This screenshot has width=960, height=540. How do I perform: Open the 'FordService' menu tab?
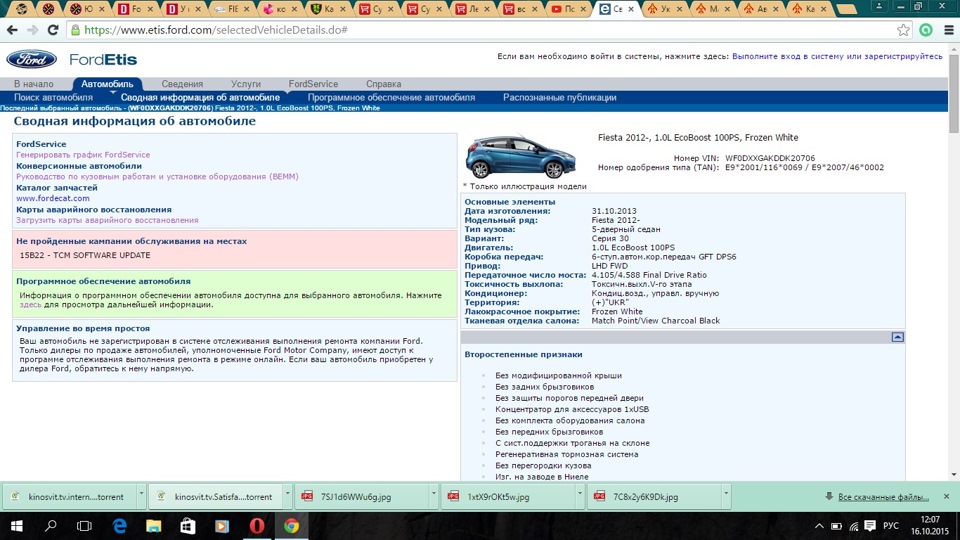pos(313,84)
